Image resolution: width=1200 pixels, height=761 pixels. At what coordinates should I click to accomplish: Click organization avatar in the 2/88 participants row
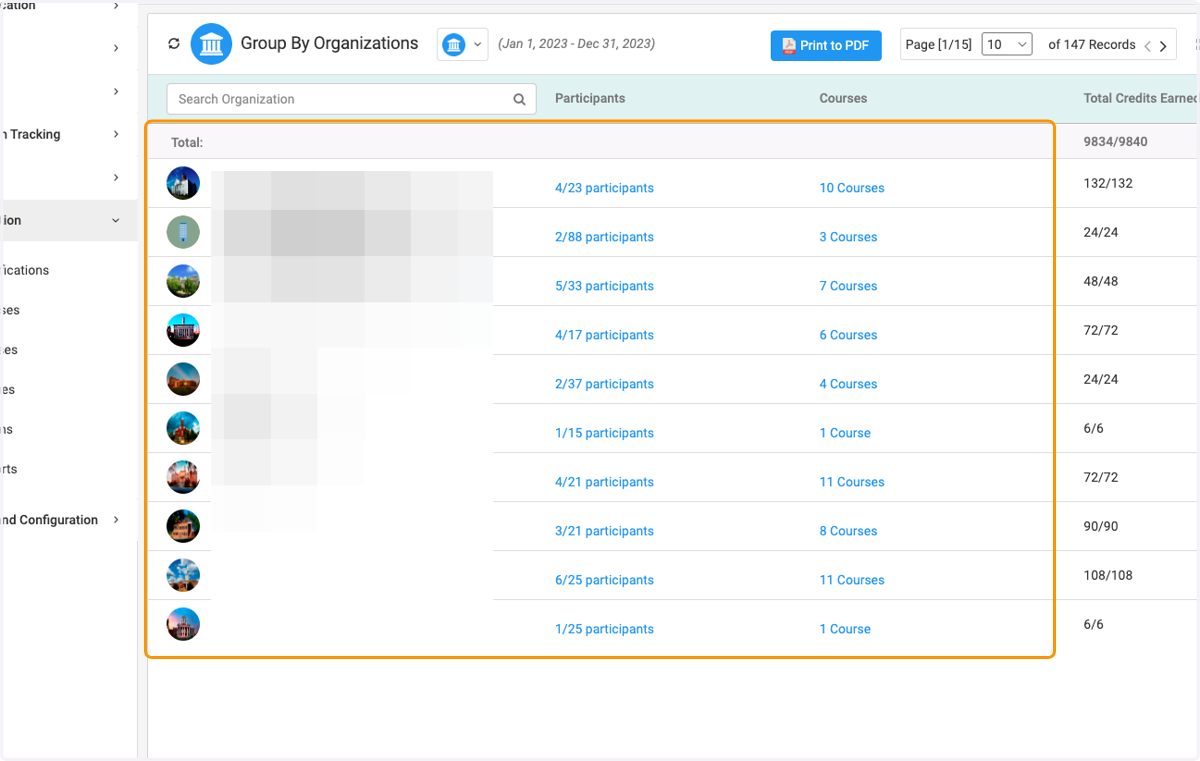coord(183,232)
